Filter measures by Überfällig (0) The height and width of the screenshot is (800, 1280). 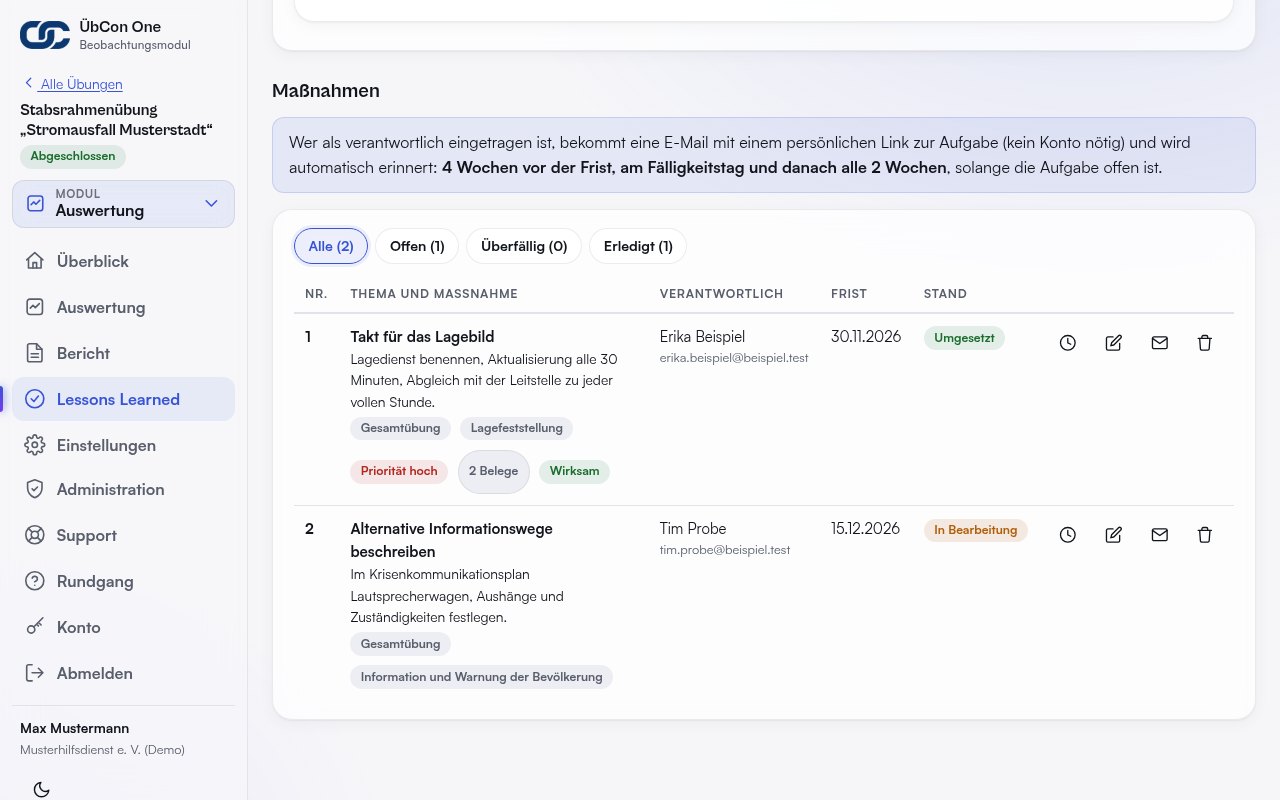coord(524,246)
